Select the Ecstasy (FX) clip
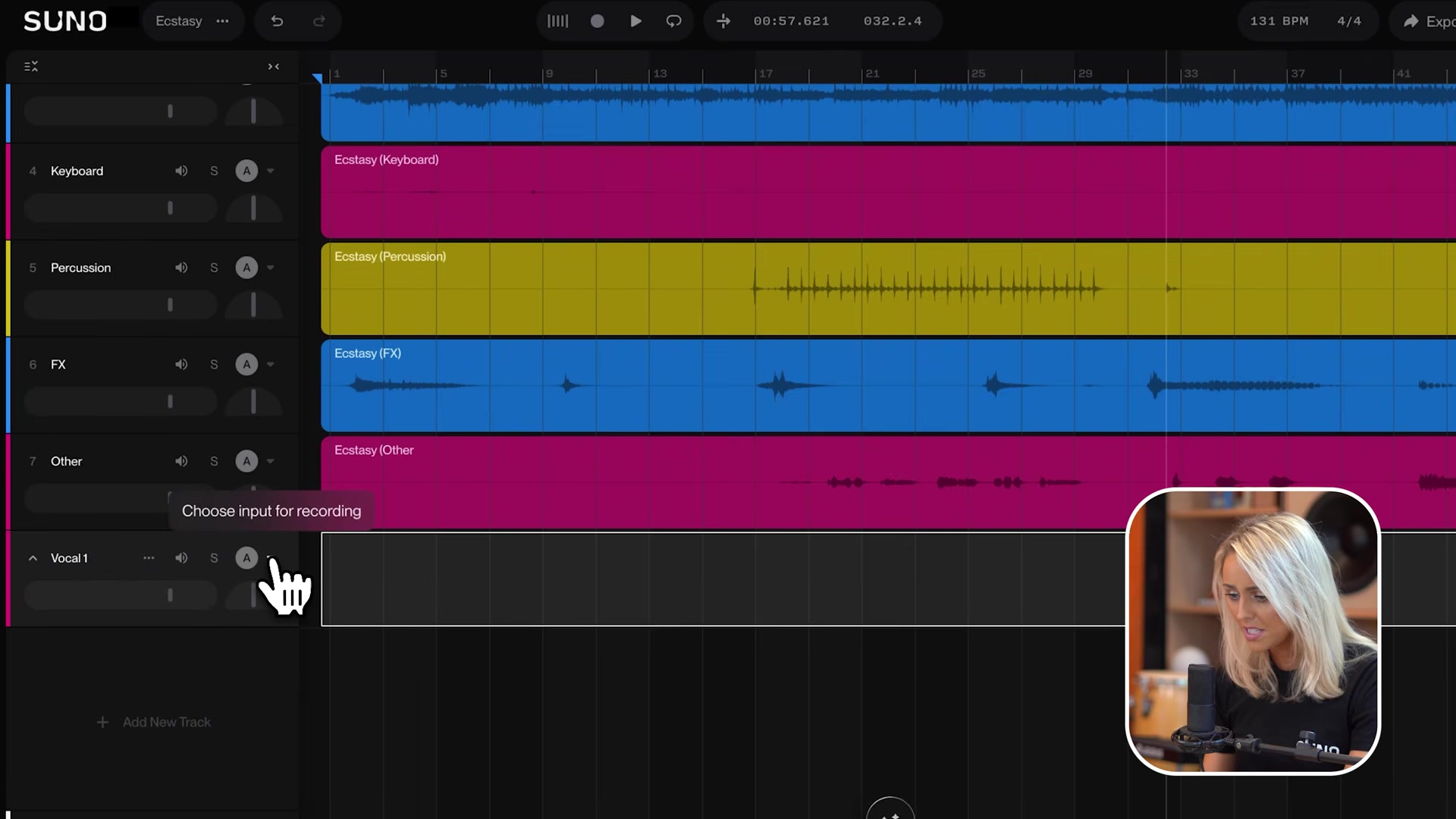 (x=888, y=385)
